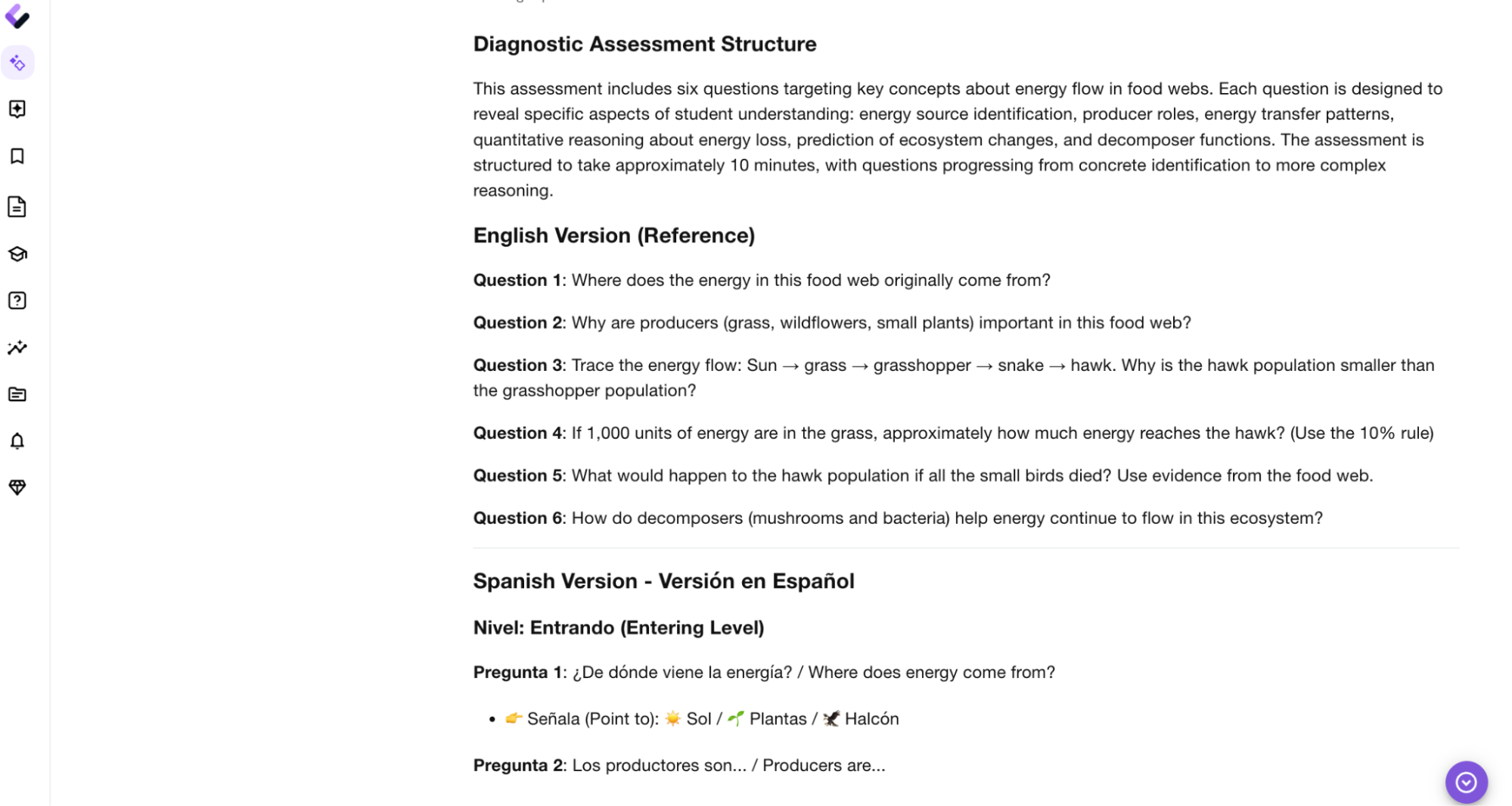Click the Señala (Point to) bullet line
1512x806 pixels.
pyautogui.click(x=702, y=718)
